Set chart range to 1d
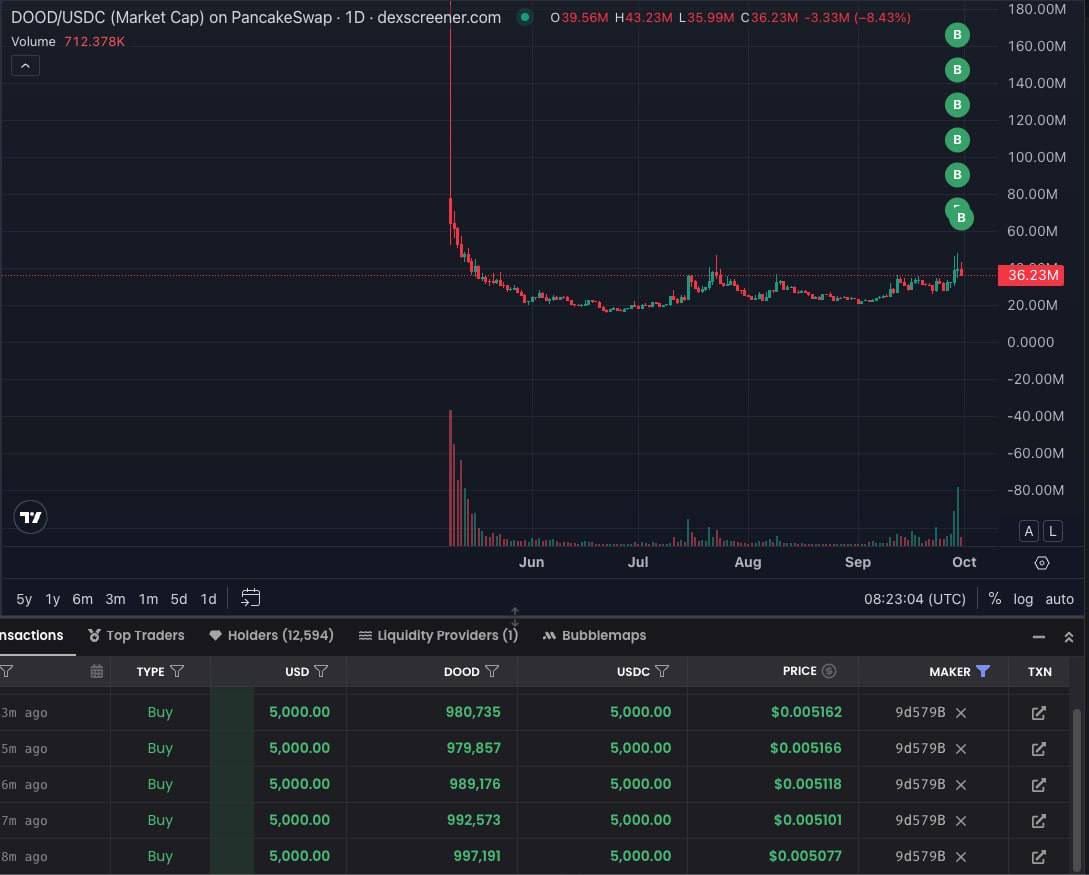Image resolution: width=1089 pixels, height=875 pixels. pos(208,599)
